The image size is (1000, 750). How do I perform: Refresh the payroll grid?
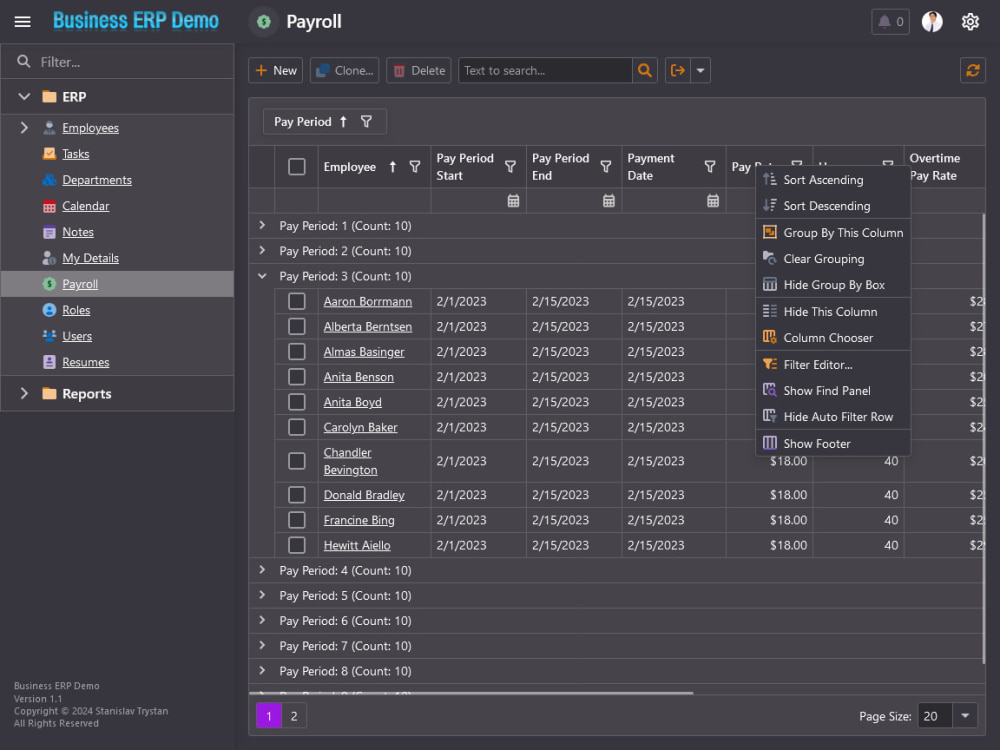tap(973, 70)
